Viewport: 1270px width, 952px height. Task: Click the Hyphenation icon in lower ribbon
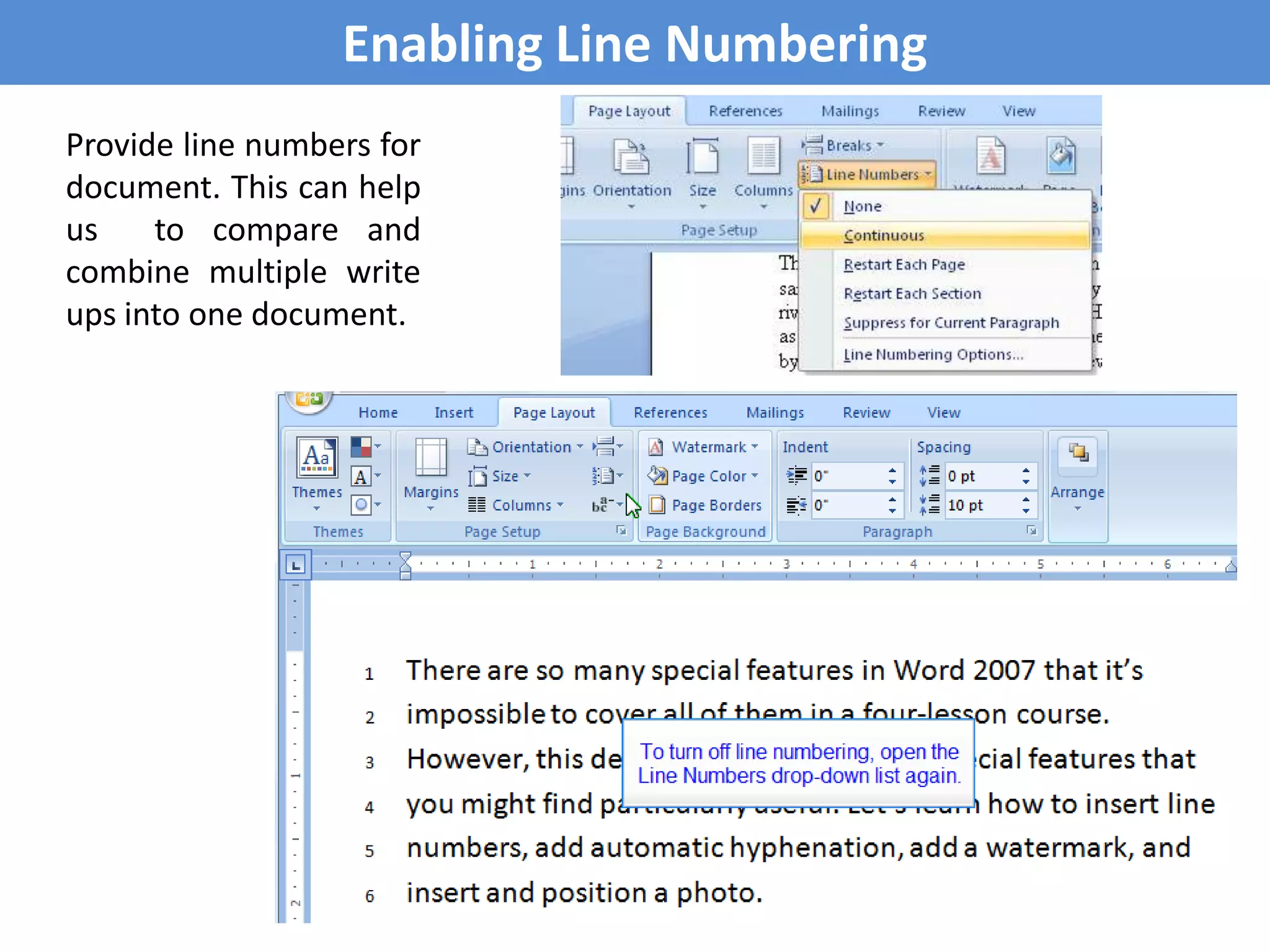coord(607,505)
